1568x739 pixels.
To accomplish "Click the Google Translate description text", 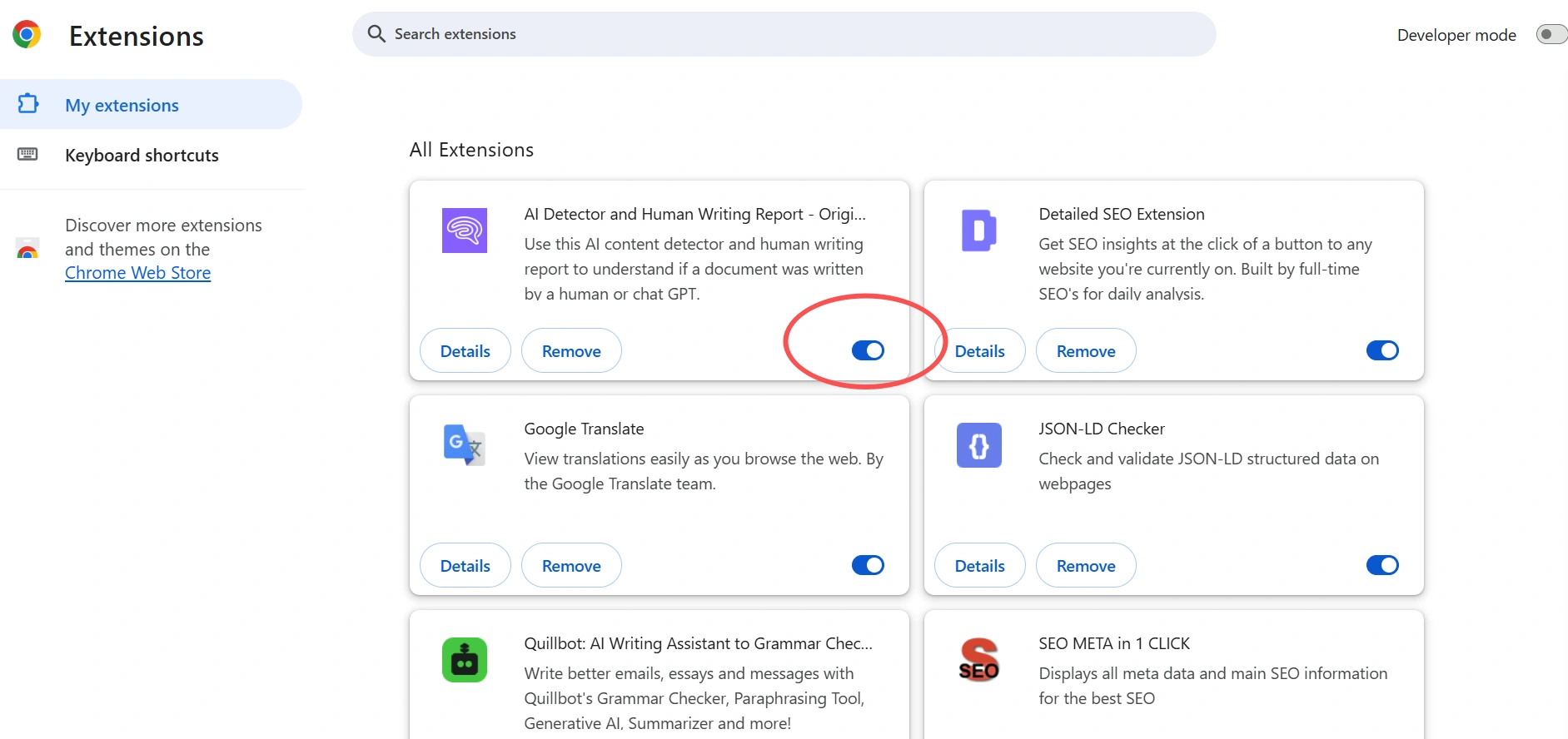I will [704, 471].
